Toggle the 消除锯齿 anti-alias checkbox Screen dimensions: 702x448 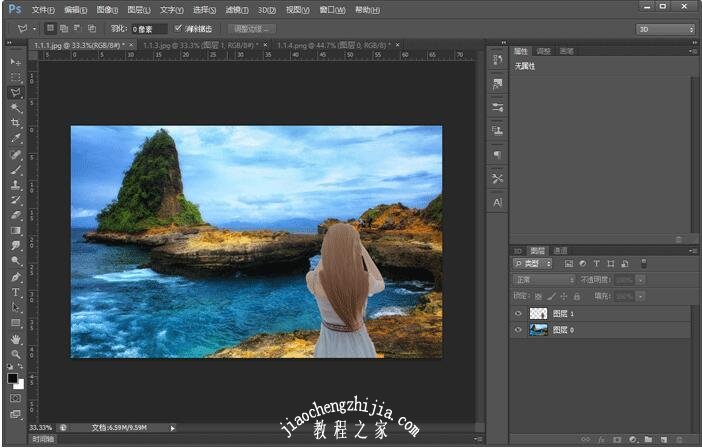tap(178, 29)
